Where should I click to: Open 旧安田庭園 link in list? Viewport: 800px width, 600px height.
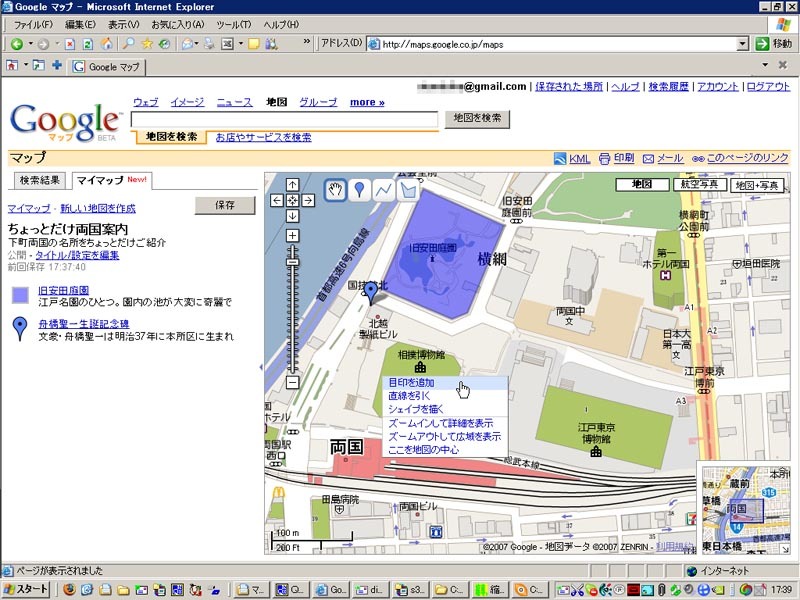(x=63, y=290)
